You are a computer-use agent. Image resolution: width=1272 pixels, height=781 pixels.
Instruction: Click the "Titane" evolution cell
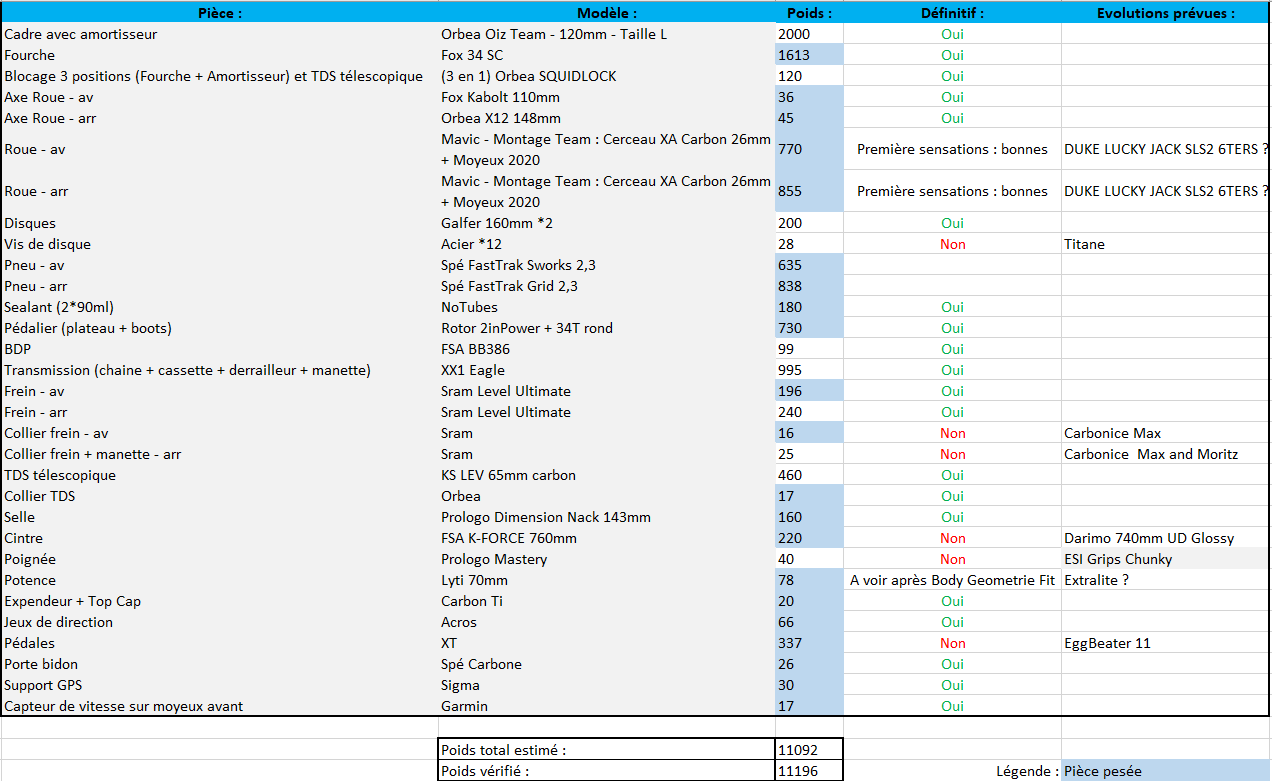point(1166,244)
